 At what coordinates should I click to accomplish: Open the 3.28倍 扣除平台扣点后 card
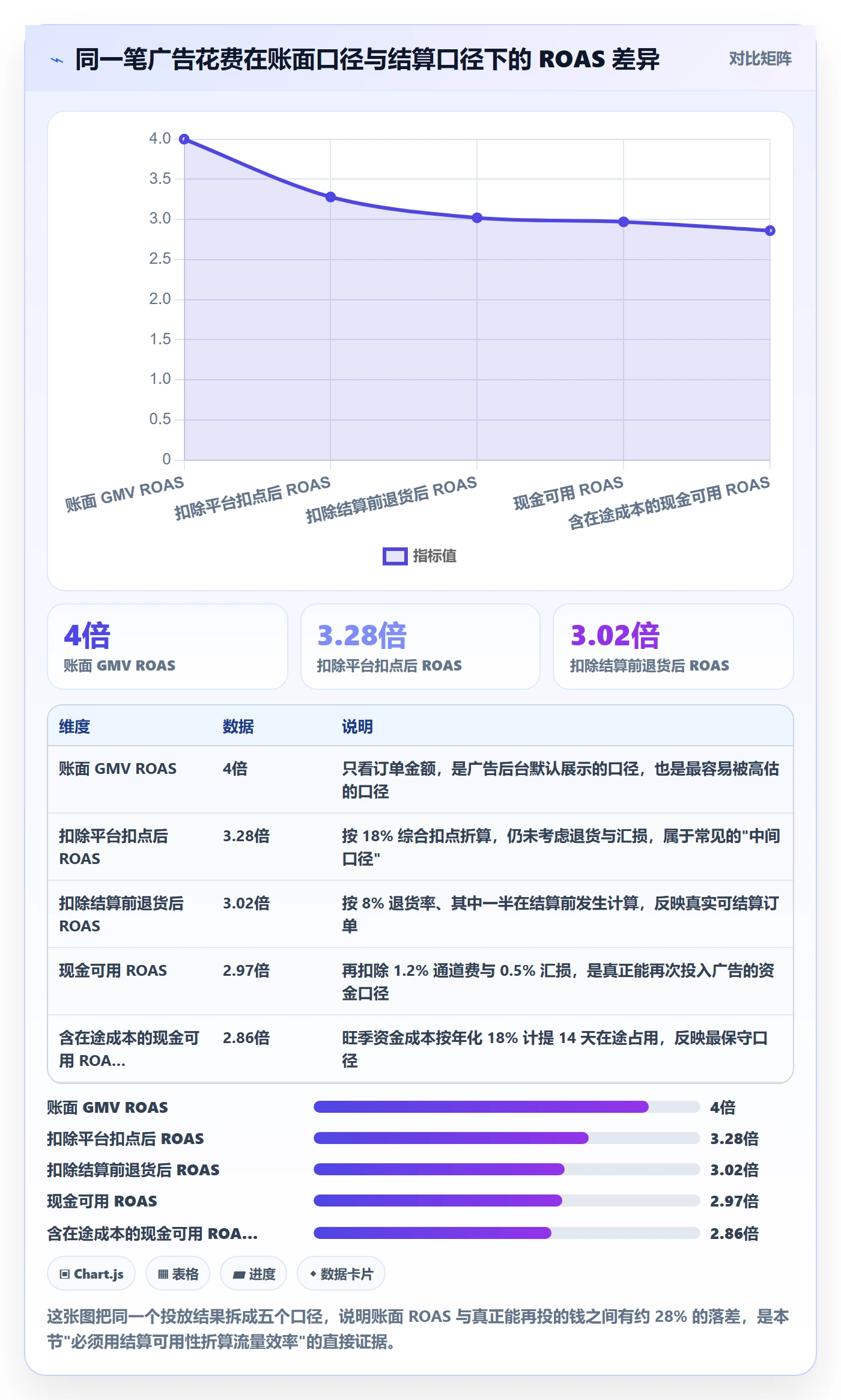(421, 647)
